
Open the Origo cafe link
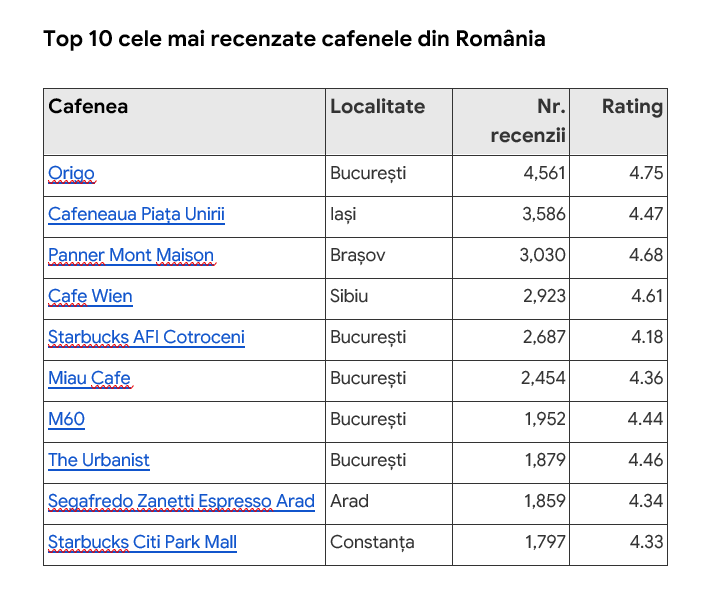coord(71,173)
